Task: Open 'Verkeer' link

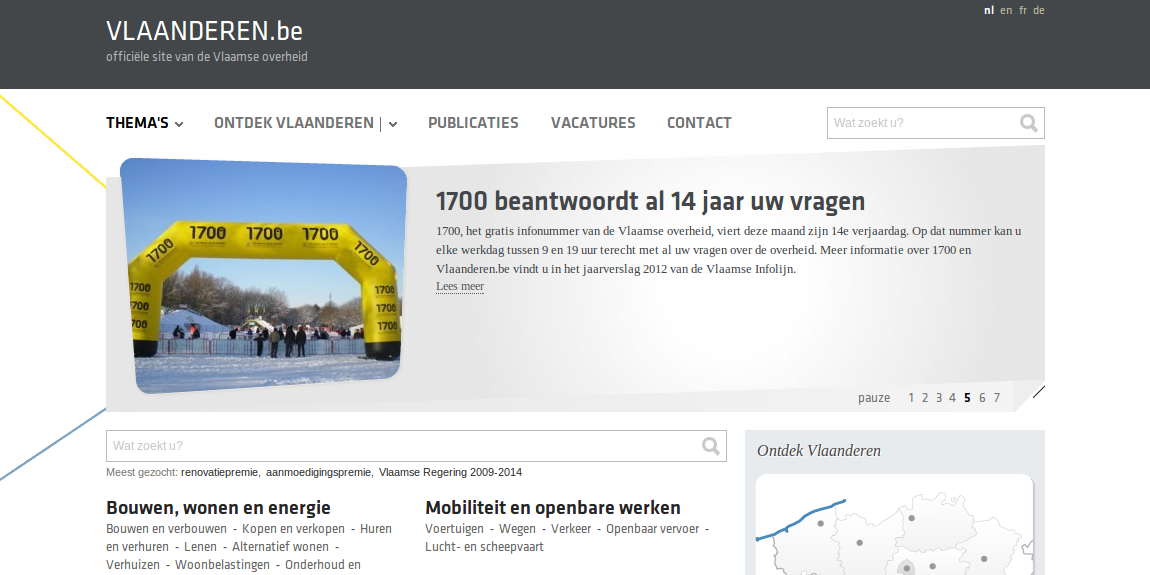Action: [571, 529]
